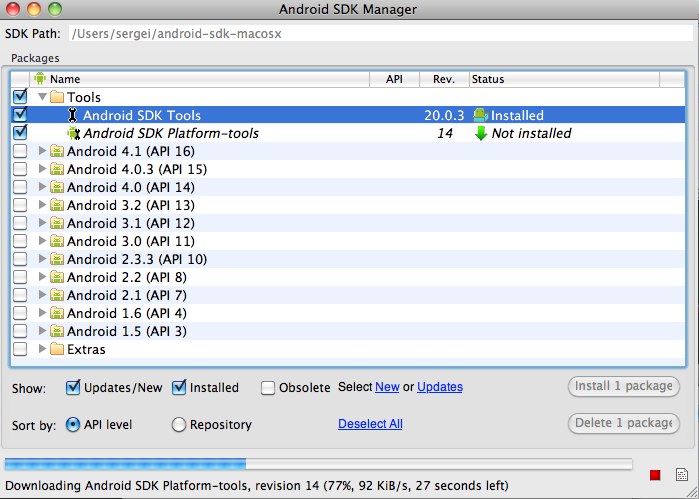Click the Status column header

click(564, 79)
